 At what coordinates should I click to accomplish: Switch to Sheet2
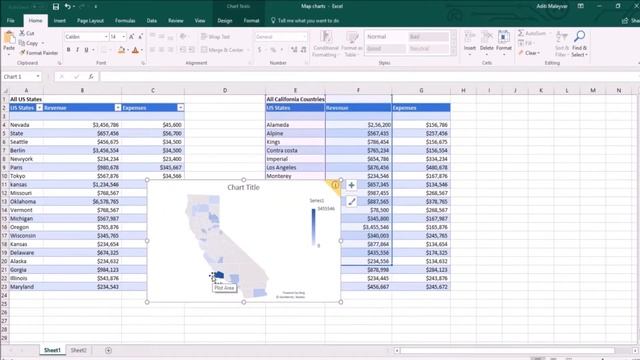[x=78, y=350]
